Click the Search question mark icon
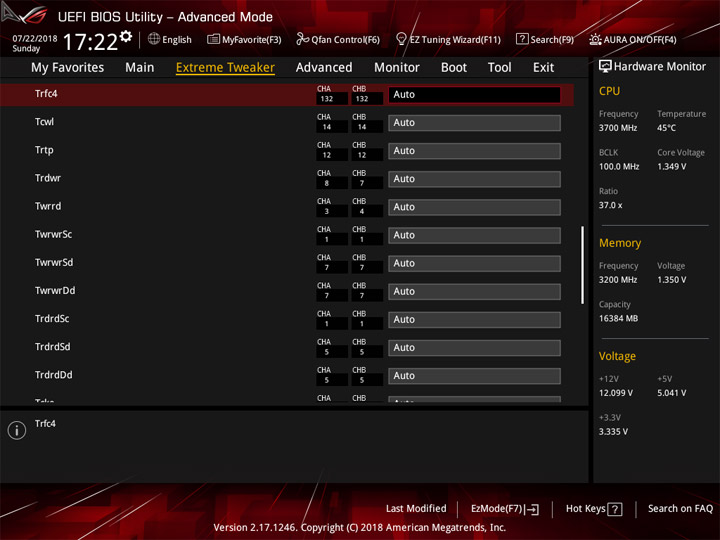720x540 pixels. tap(522, 39)
